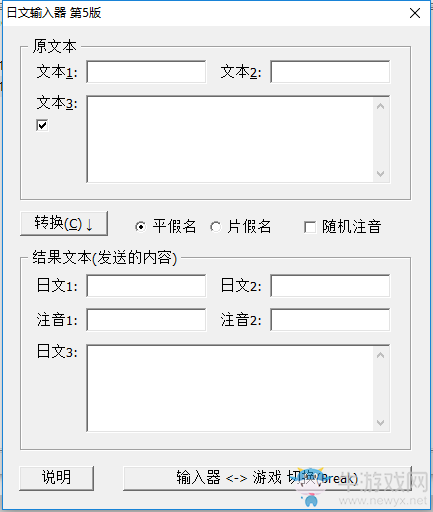The height and width of the screenshot is (512, 433).
Task: Click the 文本3 scrollbar down arrow
Action: (x=381, y=173)
